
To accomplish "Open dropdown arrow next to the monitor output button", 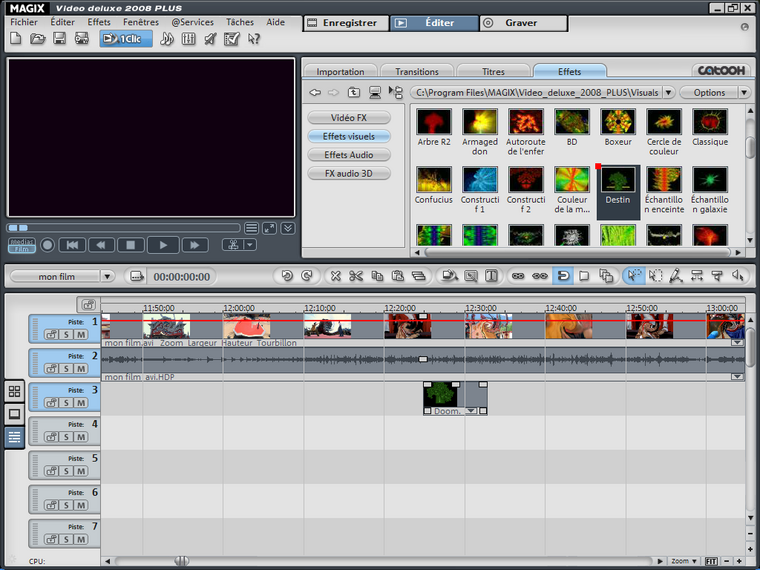I will [250, 245].
